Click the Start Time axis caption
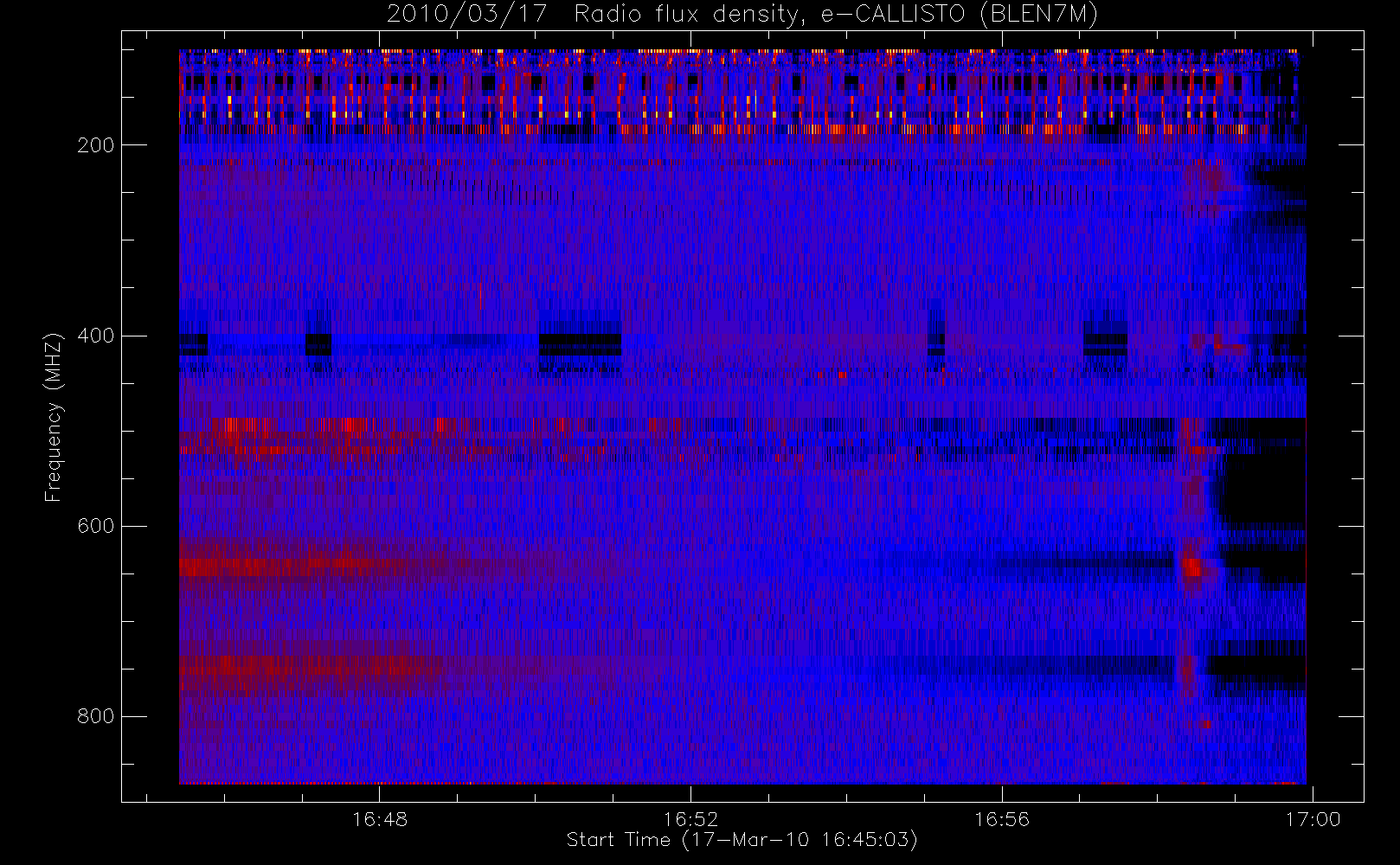 [x=742, y=840]
